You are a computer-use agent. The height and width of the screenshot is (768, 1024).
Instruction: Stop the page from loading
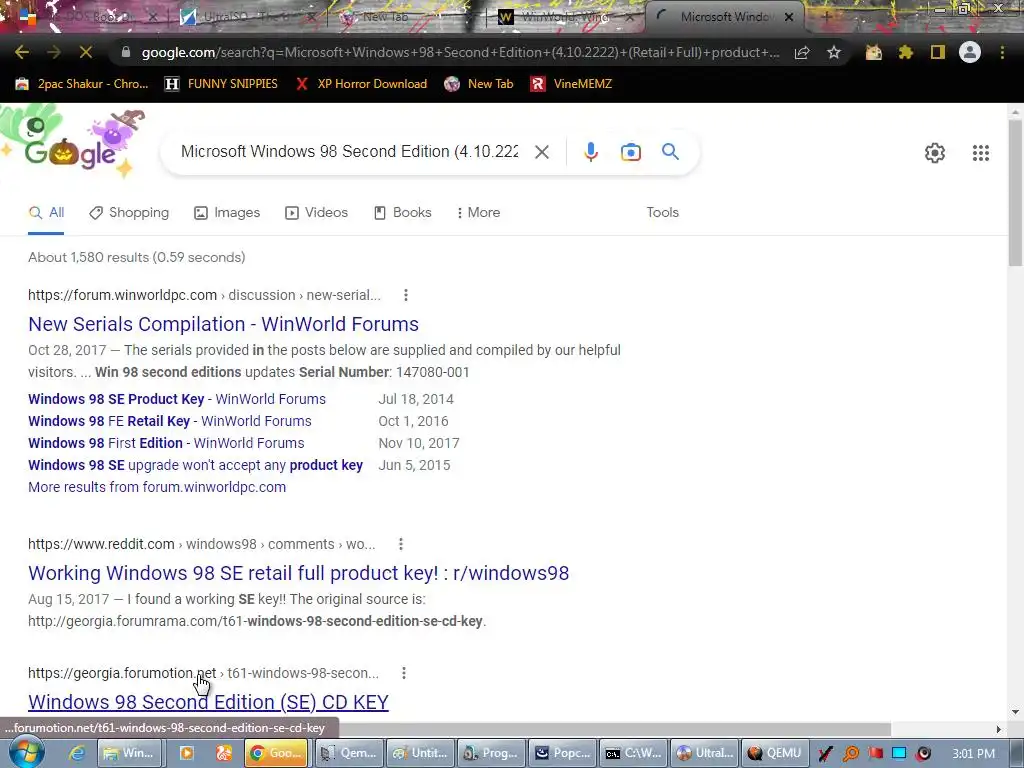pos(86,52)
